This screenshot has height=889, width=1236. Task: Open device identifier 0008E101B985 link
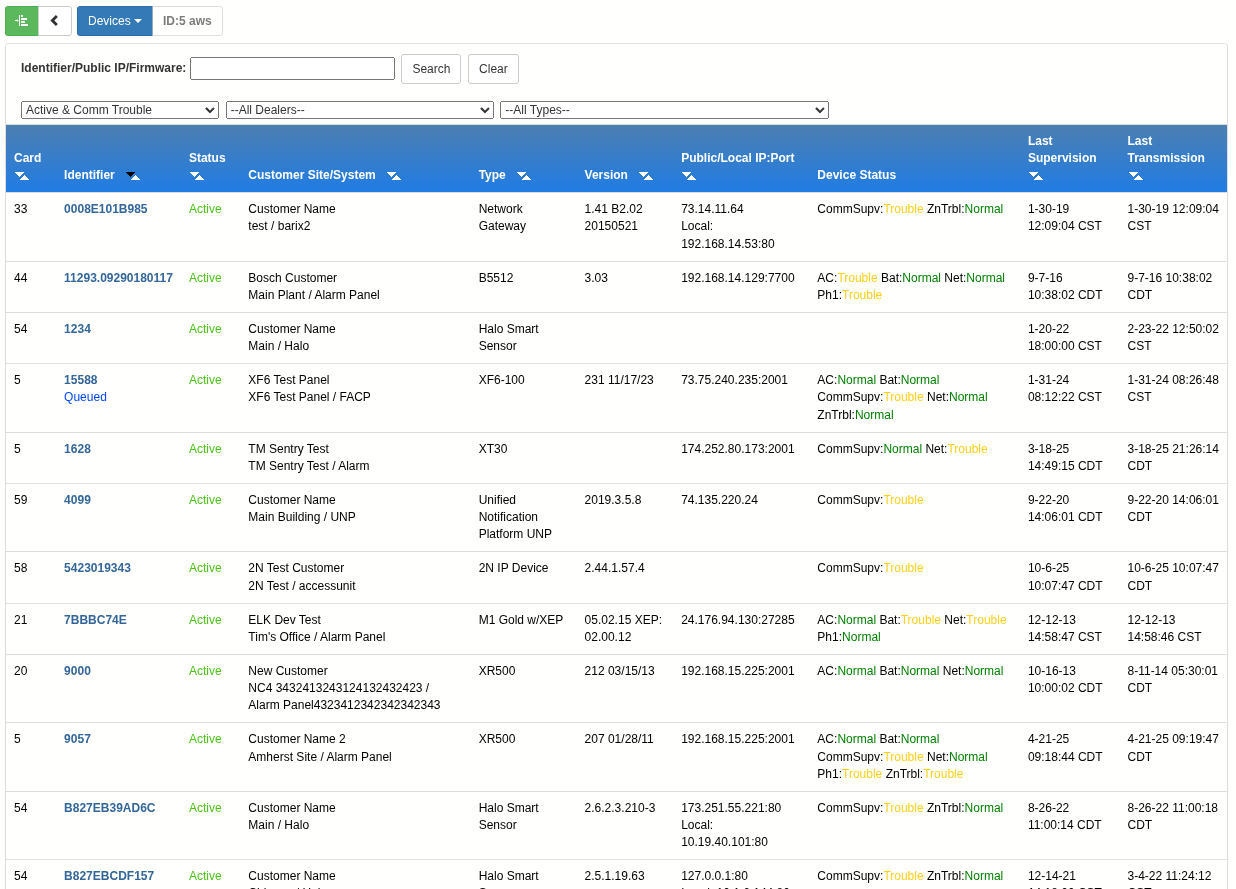point(105,209)
